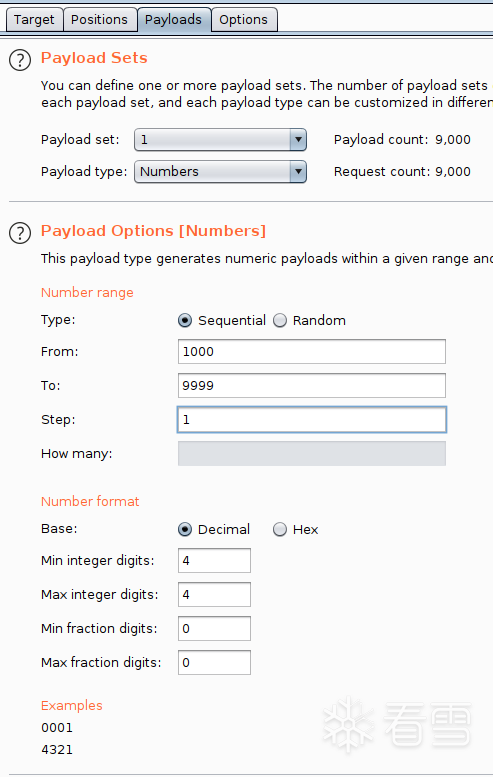Click the Min integer digits field

[x=214, y=560]
